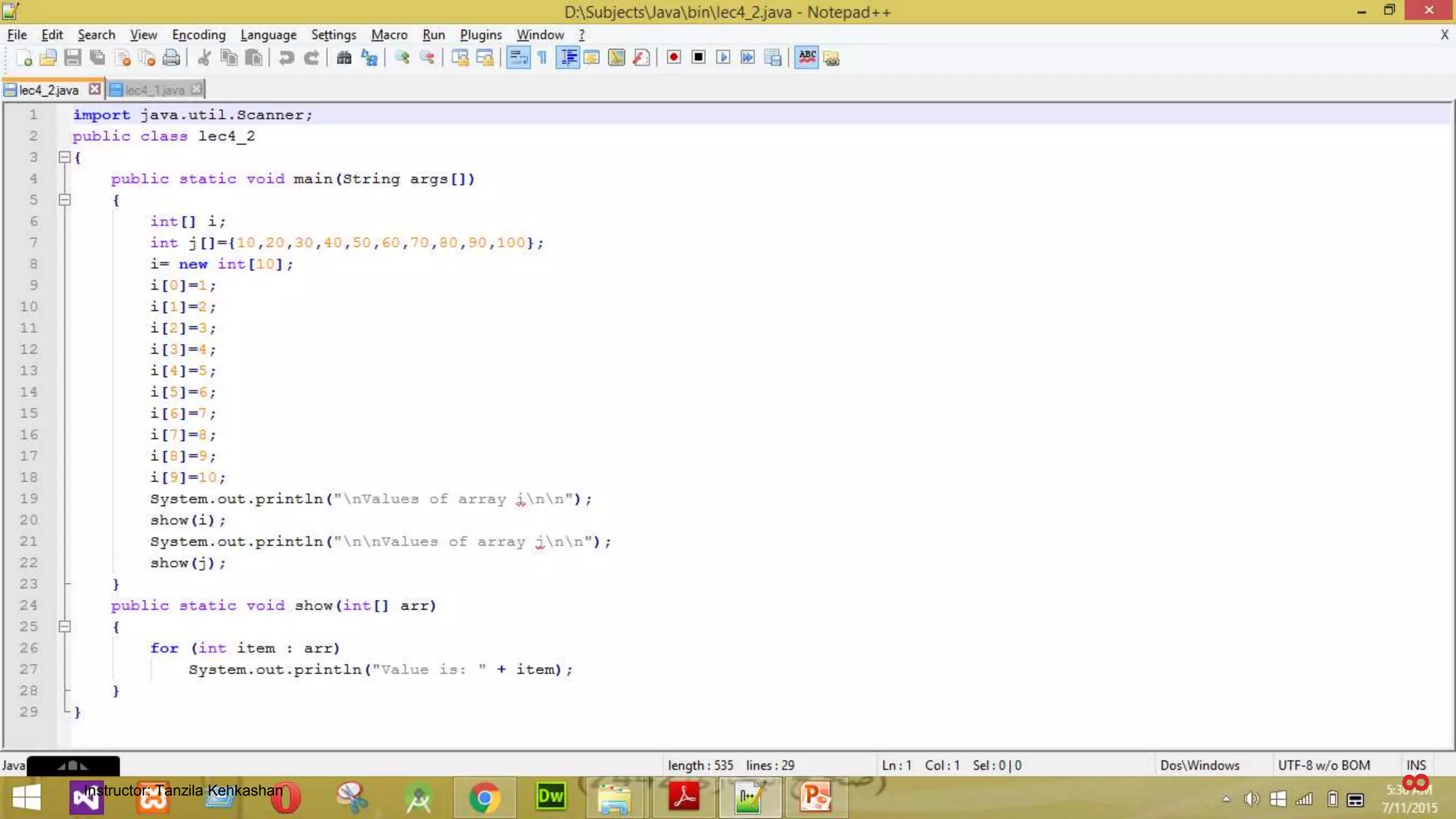The image size is (1456, 819).
Task: Close the lec4_2.java tab
Action: point(95,90)
